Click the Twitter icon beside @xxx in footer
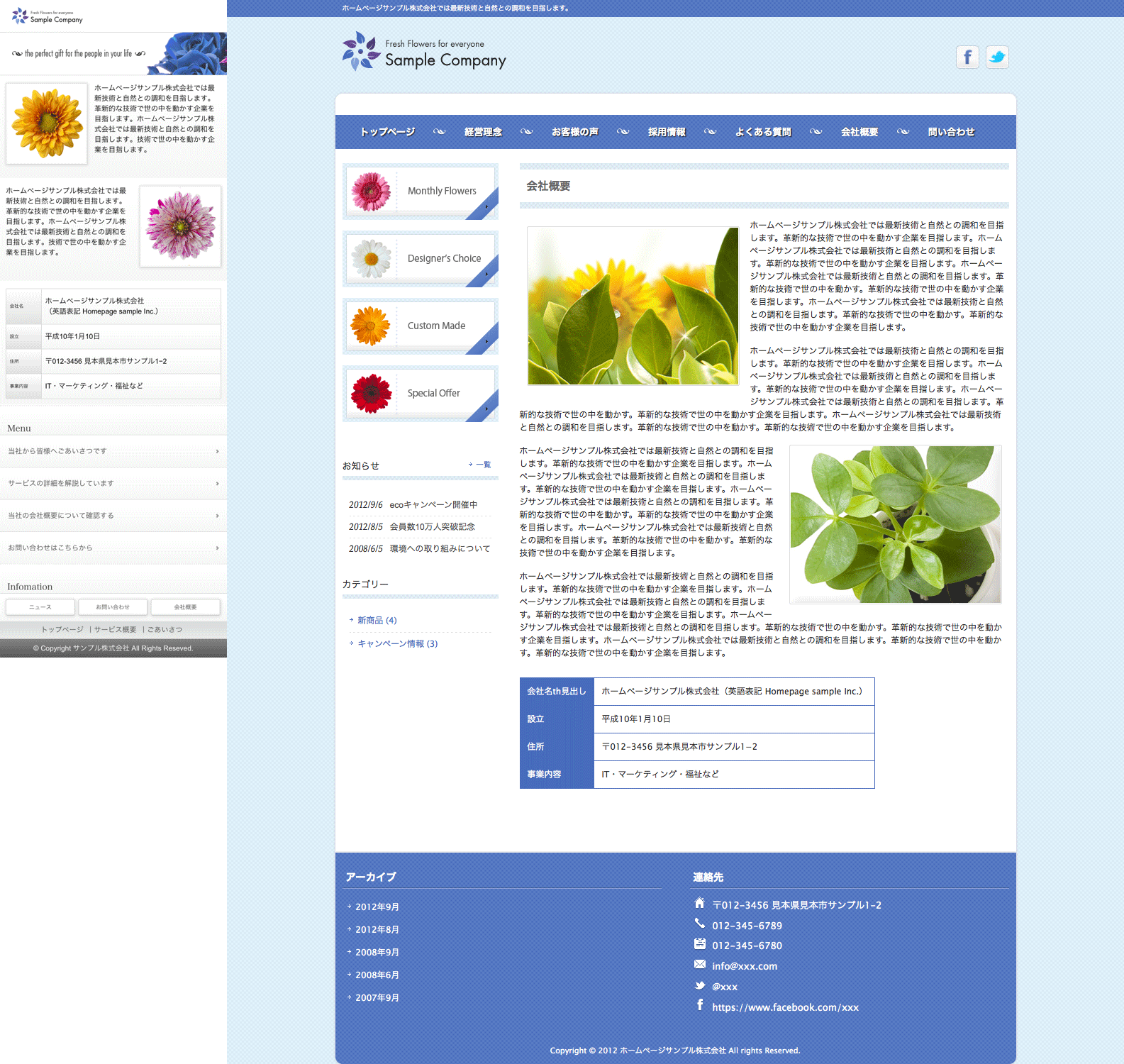 [x=700, y=985]
